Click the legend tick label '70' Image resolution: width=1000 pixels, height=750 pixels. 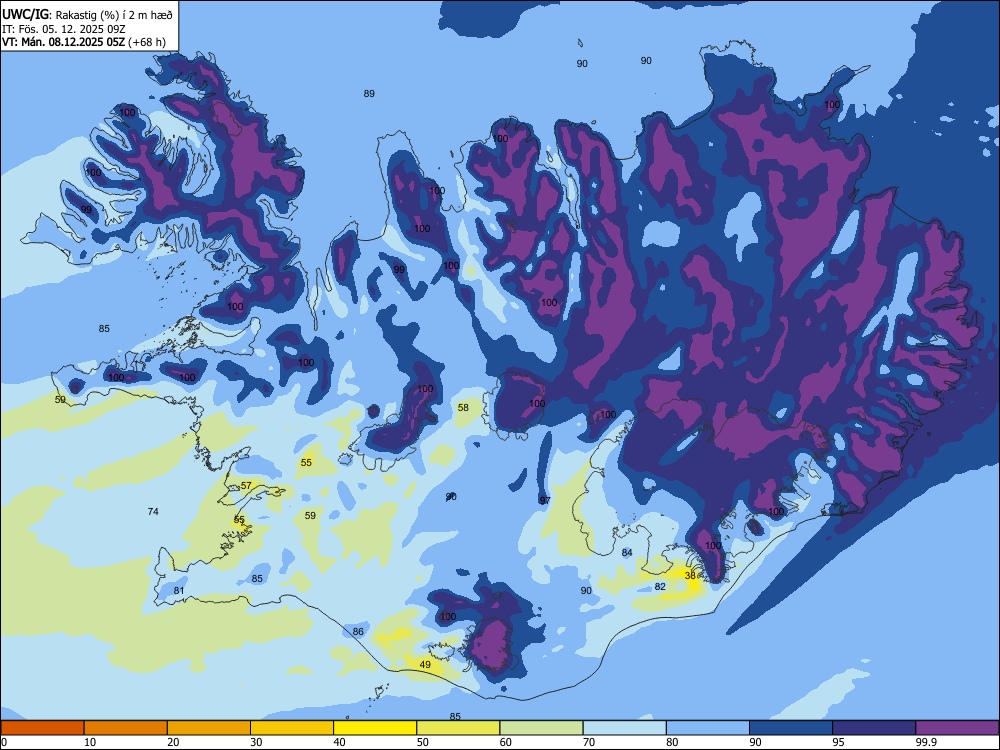tap(589, 742)
